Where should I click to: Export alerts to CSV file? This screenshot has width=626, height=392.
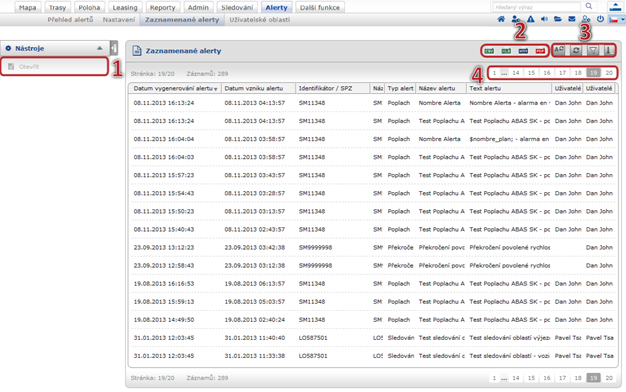[x=489, y=51]
